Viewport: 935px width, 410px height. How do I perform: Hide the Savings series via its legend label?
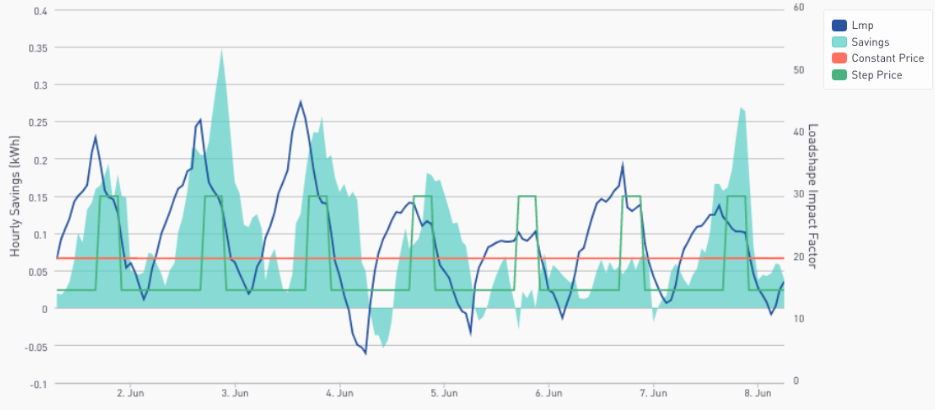870,42
